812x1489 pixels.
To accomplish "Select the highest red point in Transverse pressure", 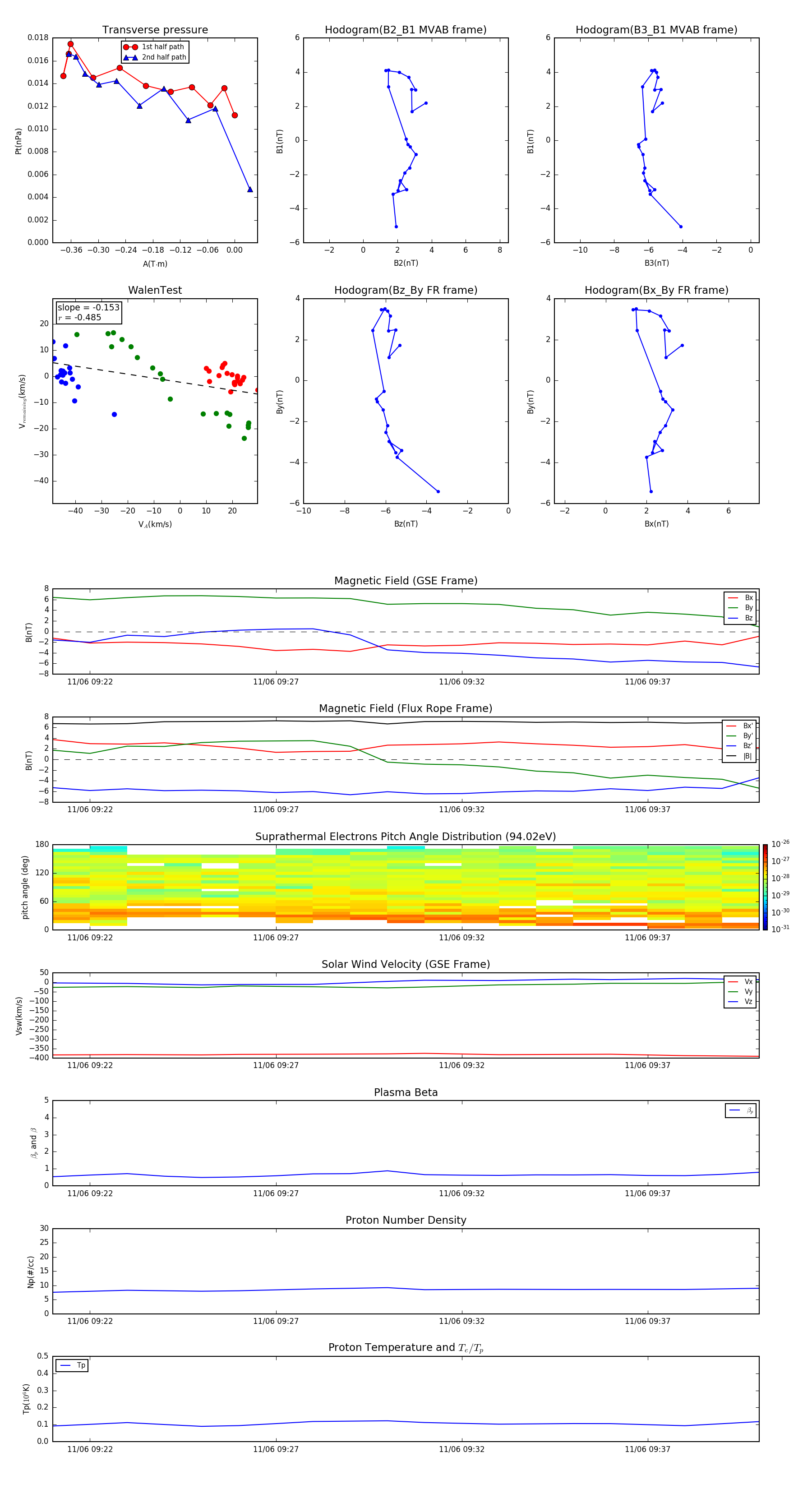I will [x=70, y=44].
